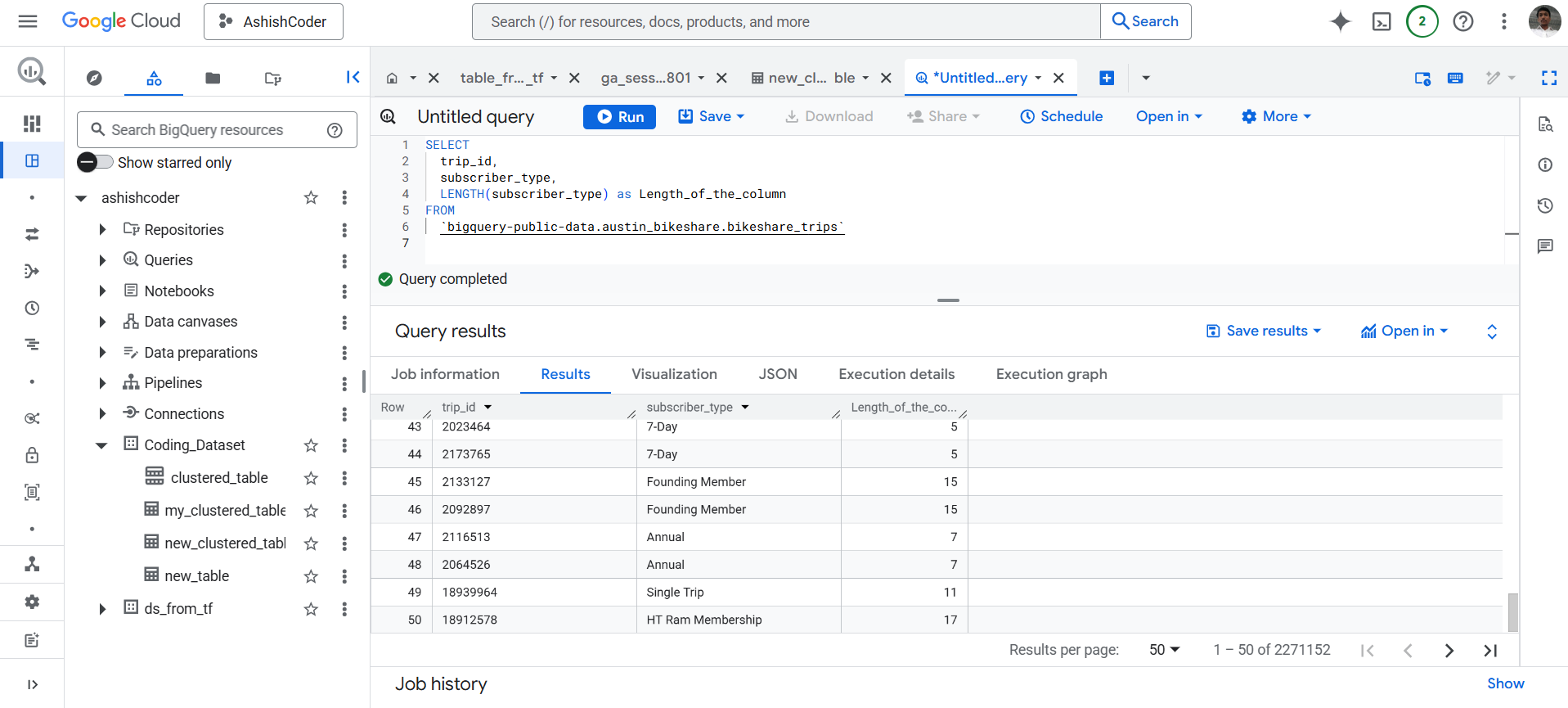This screenshot has height=708, width=1568.
Task: Switch to JSON tab
Action: [x=778, y=374]
